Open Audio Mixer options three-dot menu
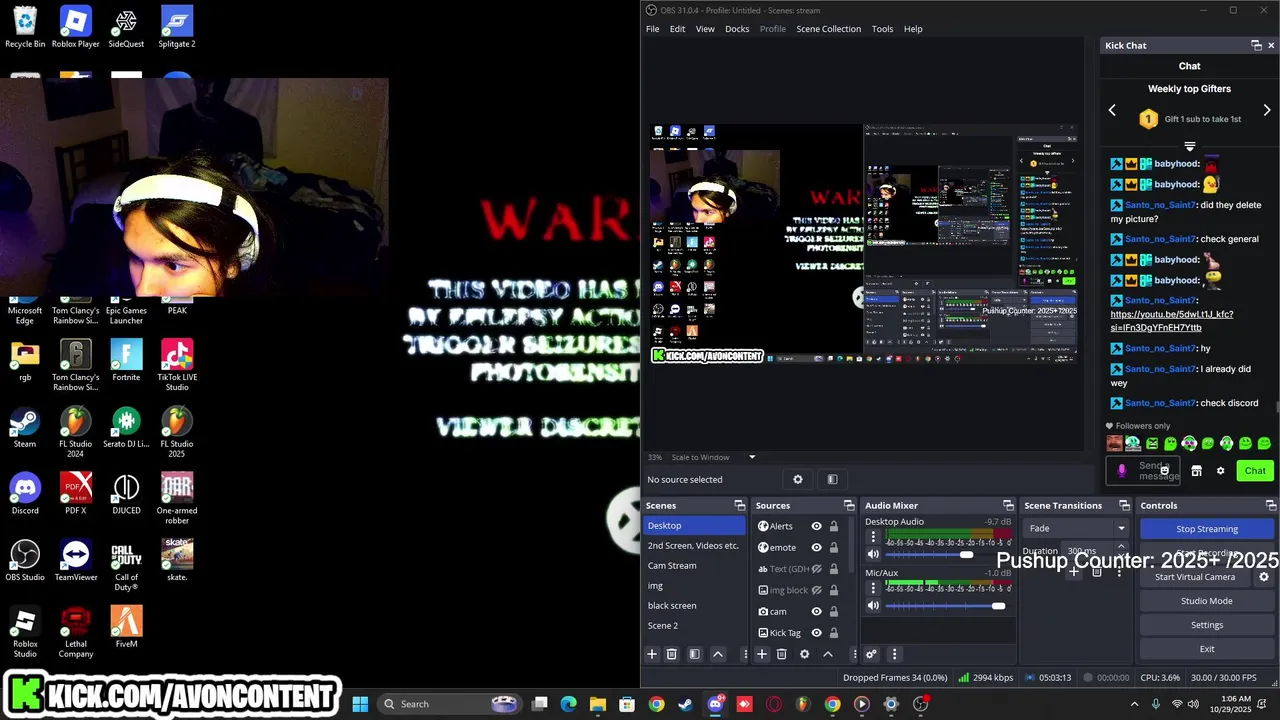Image resolution: width=1280 pixels, height=720 pixels. pyautogui.click(x=894, y=654)
